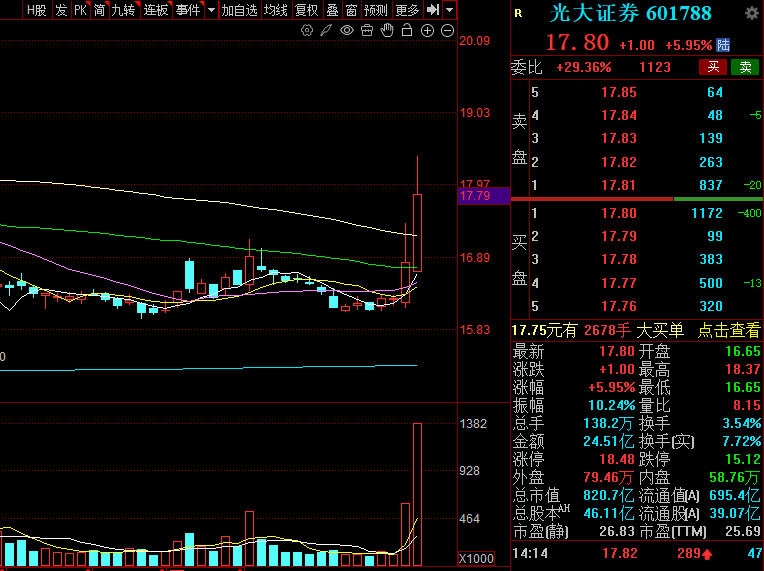The image size is (764, 571).
Task: Click the 窗 window button
Action: tap(351, 10)
